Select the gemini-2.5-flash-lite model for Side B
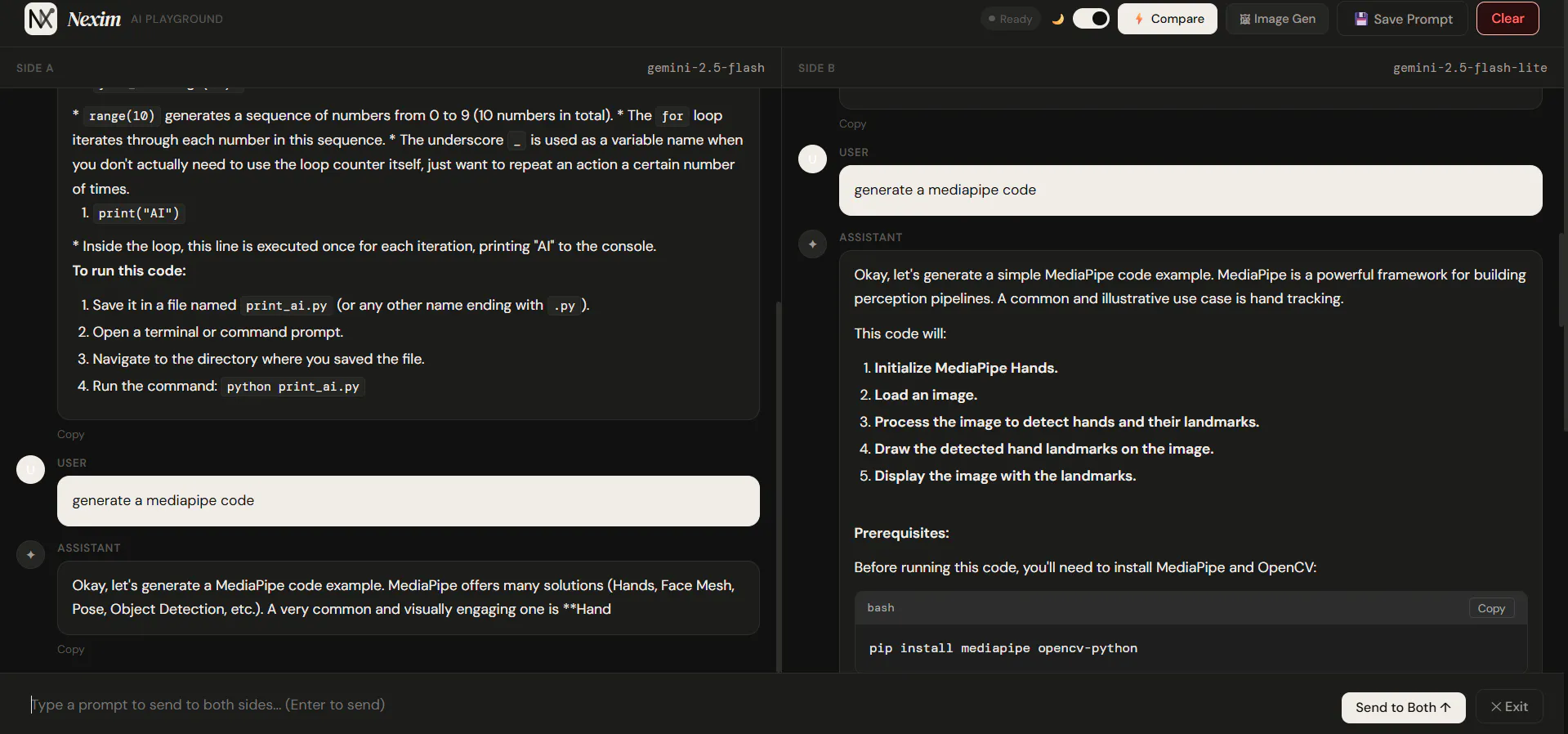 [1470, 68]
